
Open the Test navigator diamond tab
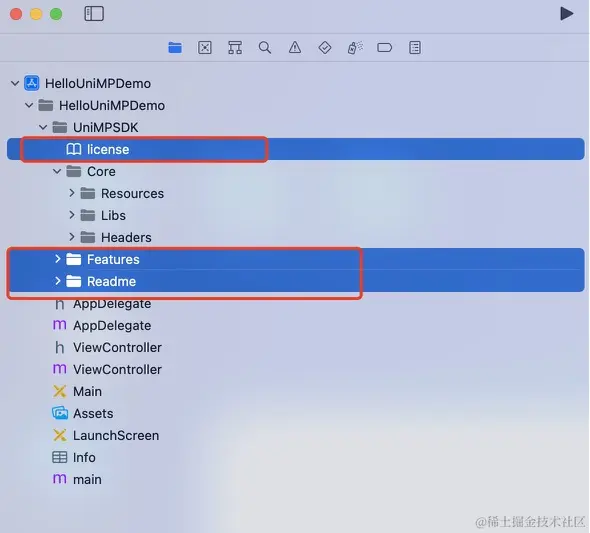pyautogui.click(x=325, y=48)
